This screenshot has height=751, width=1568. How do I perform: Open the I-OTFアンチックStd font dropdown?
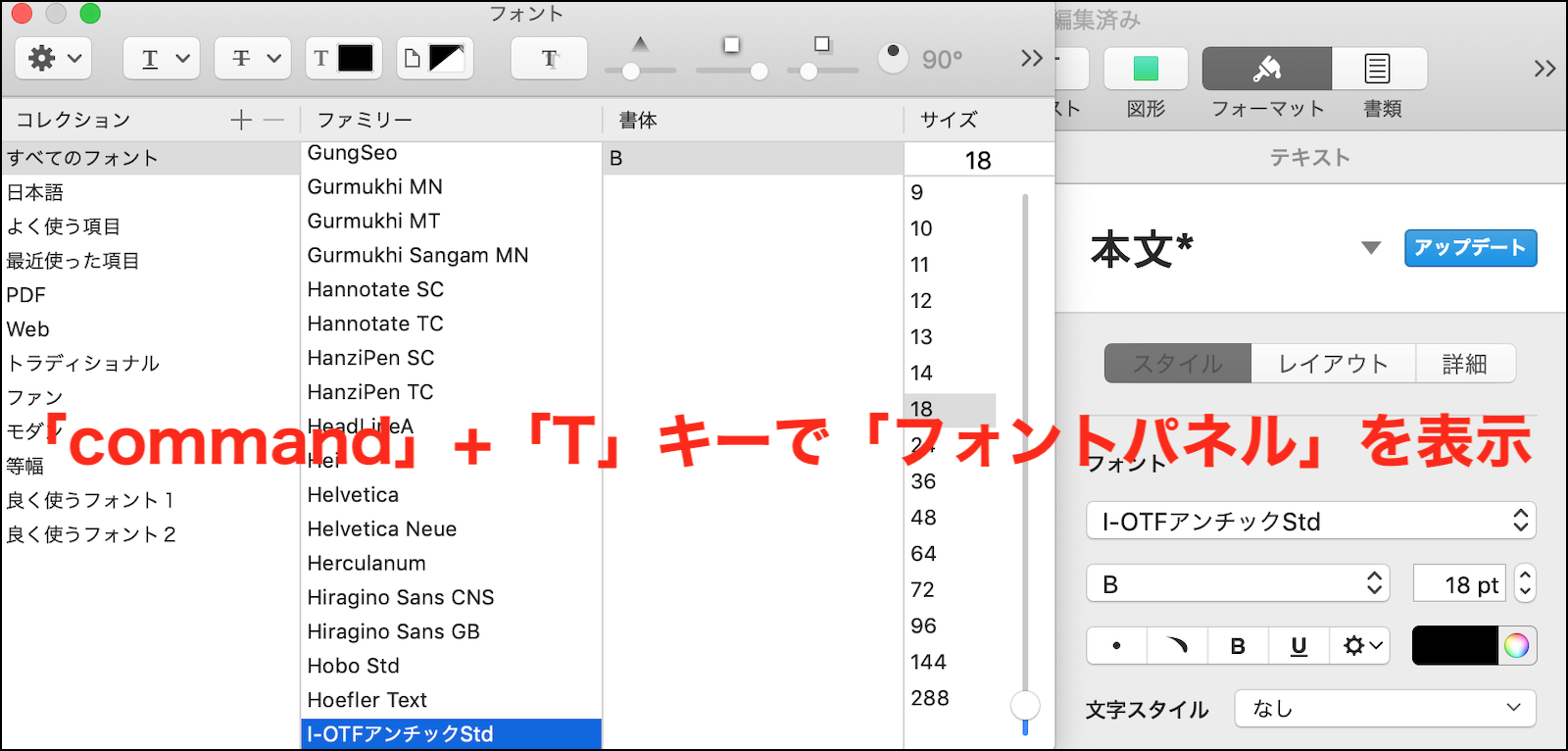click(x=1310, y=521)
